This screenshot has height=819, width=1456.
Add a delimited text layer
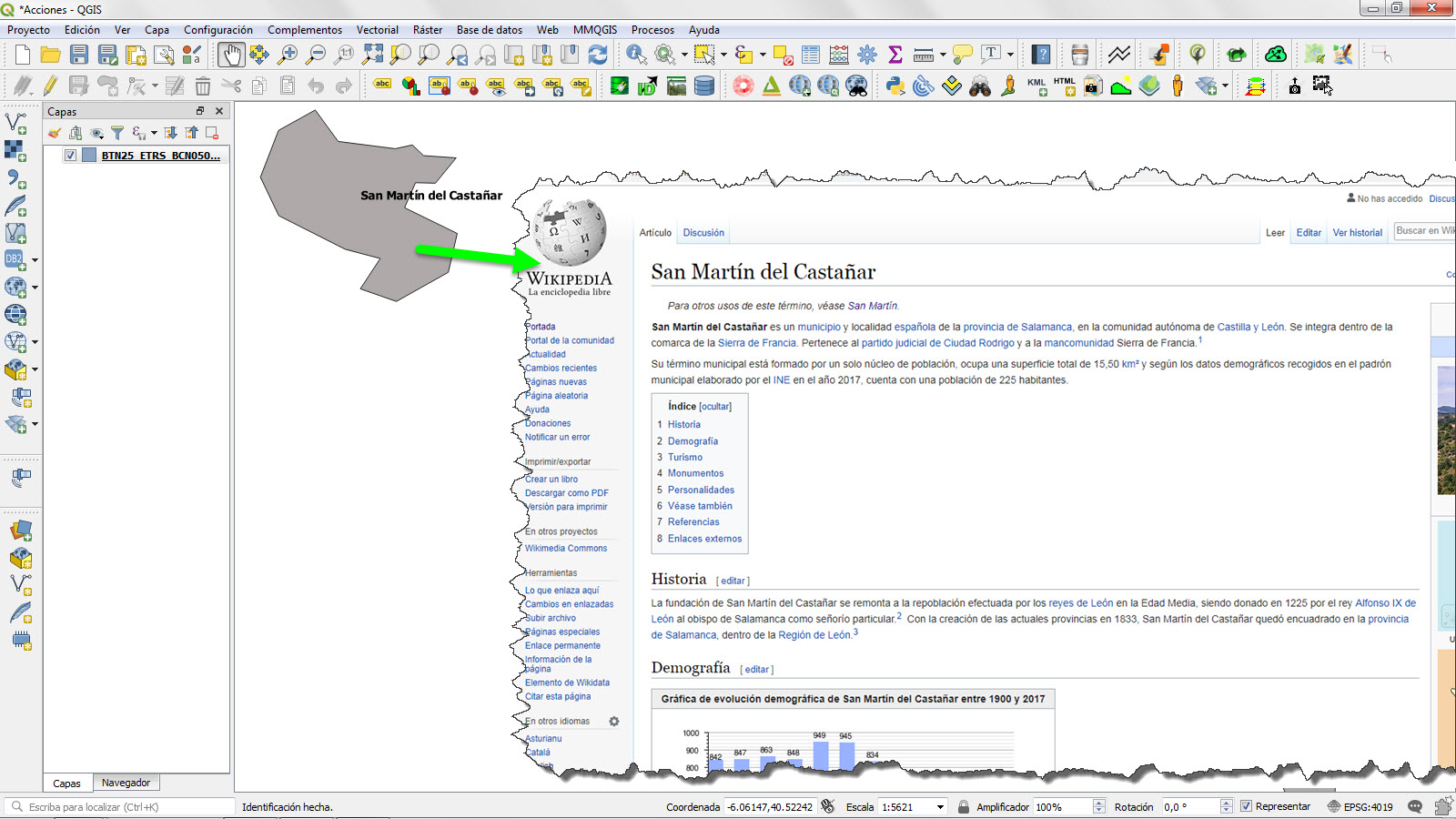coord(16,177)
